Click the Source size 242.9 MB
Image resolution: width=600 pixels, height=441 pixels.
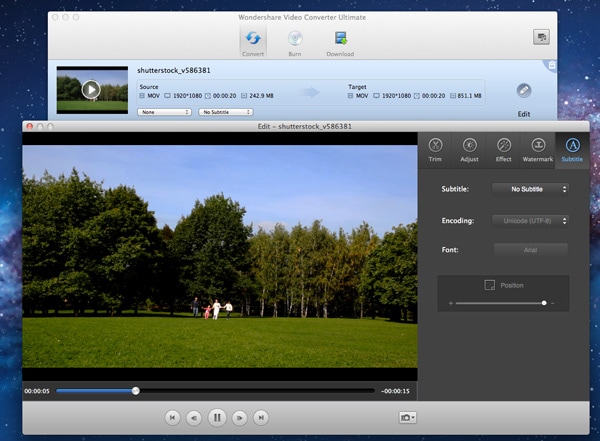pyautogui.click(x=261, y=96)
